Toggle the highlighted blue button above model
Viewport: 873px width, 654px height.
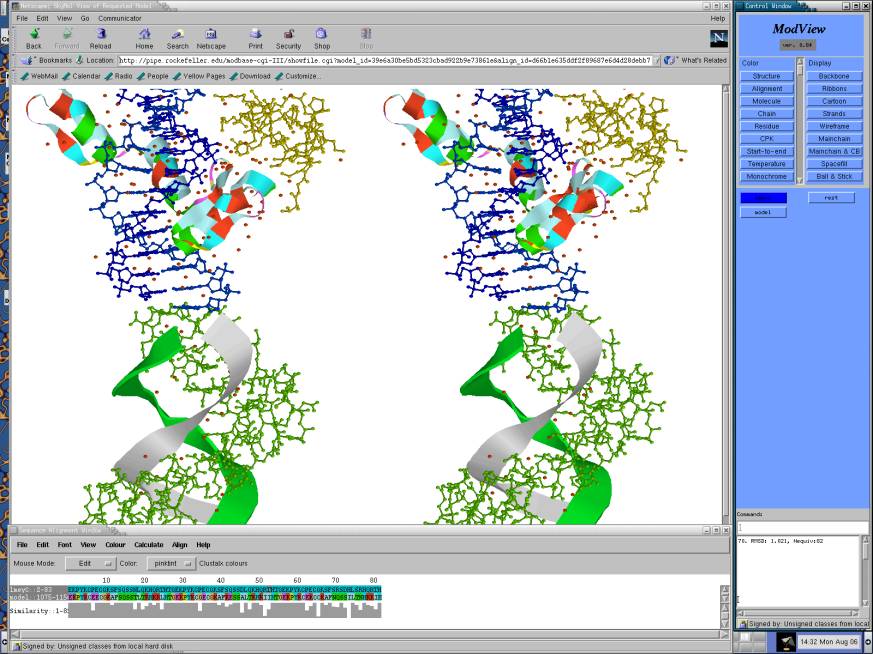tap(763, 198)
